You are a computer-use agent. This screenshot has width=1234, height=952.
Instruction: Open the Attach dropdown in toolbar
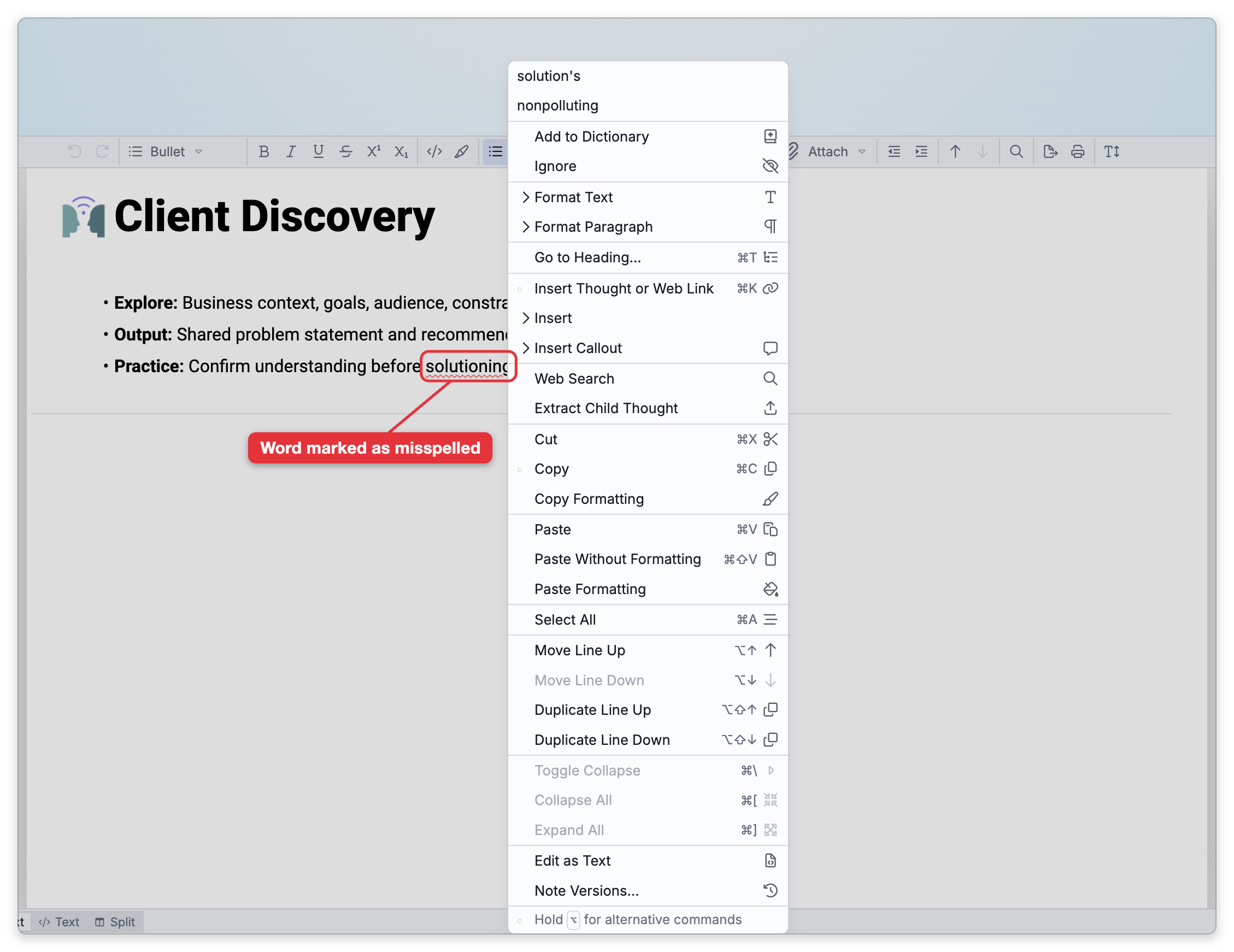click(828, 151)
